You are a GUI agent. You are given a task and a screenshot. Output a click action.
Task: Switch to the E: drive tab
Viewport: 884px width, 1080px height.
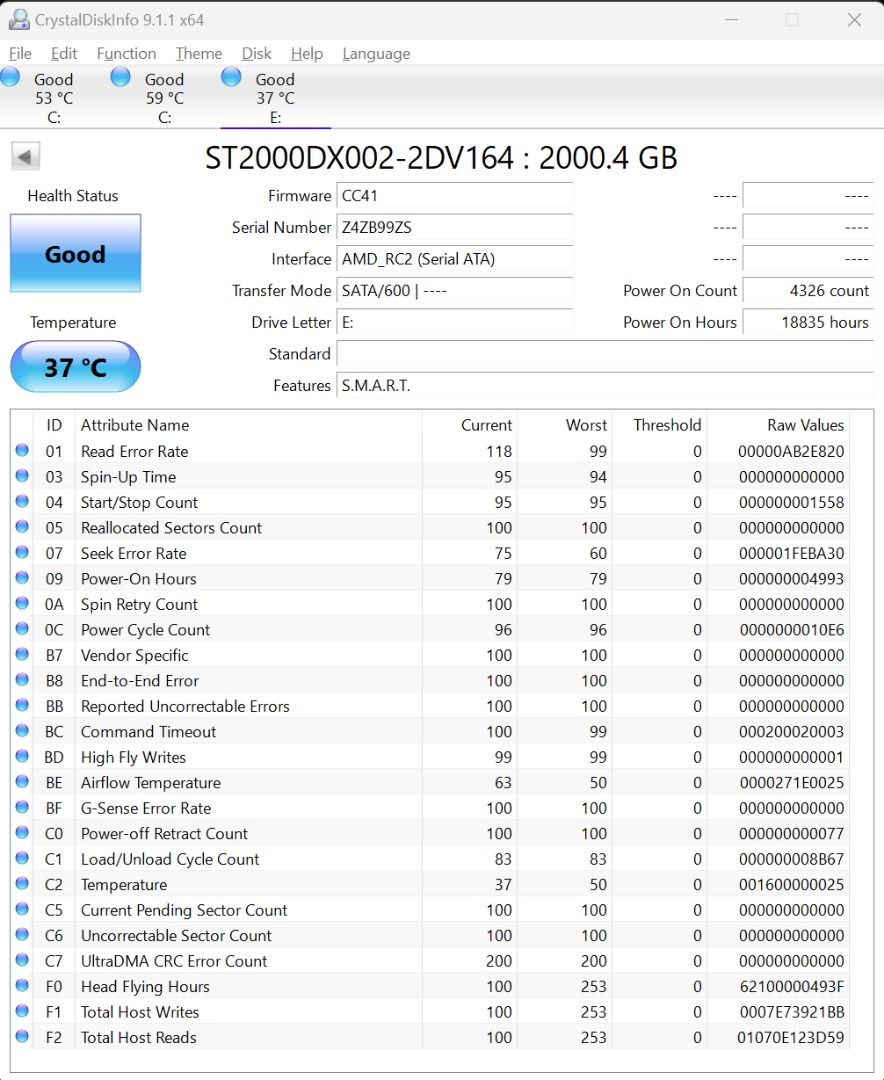coord(273,95)
